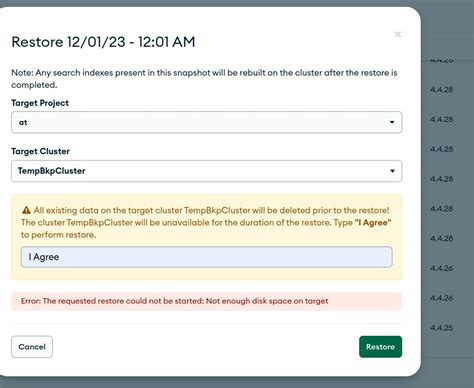
Task: Click the partially hidden version entry above 4.4.28
Action: pos(442,61)
